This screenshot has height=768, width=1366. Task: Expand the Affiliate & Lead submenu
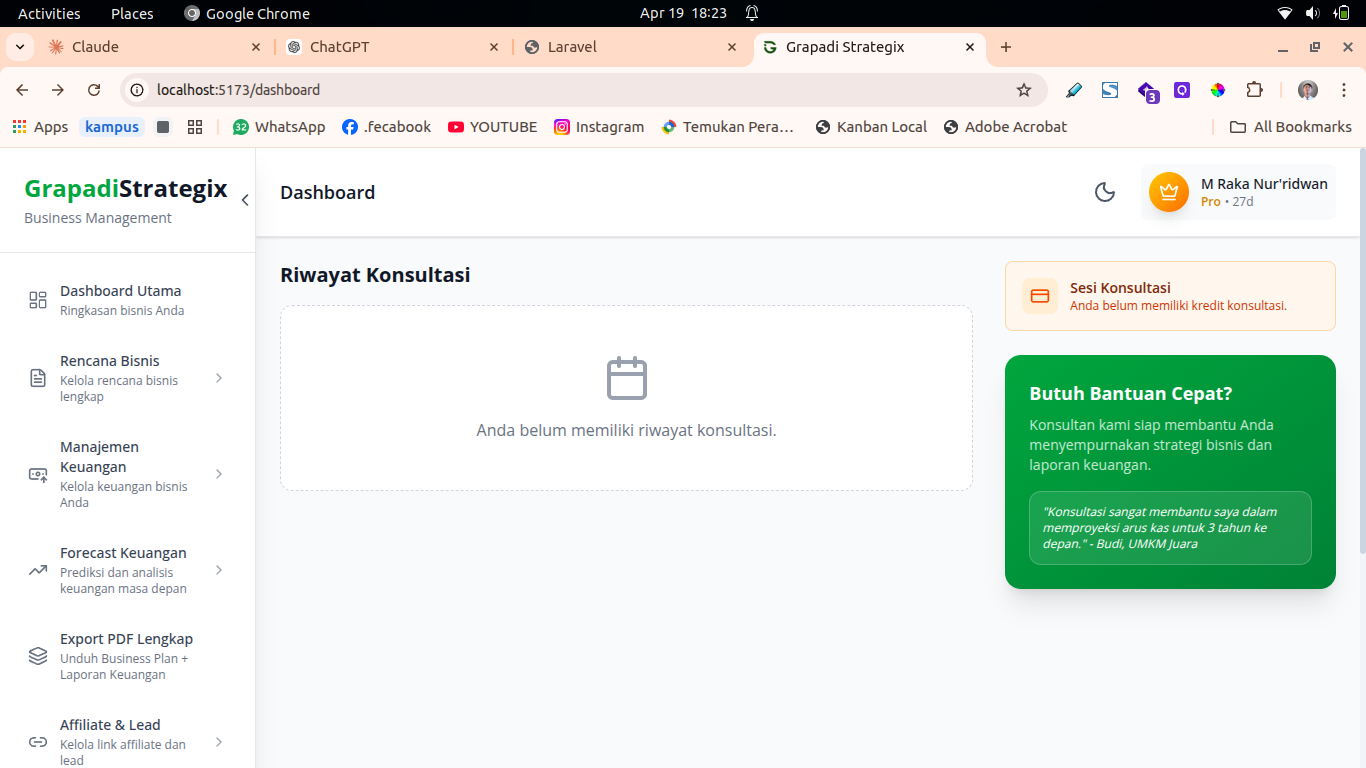[219, 742]
